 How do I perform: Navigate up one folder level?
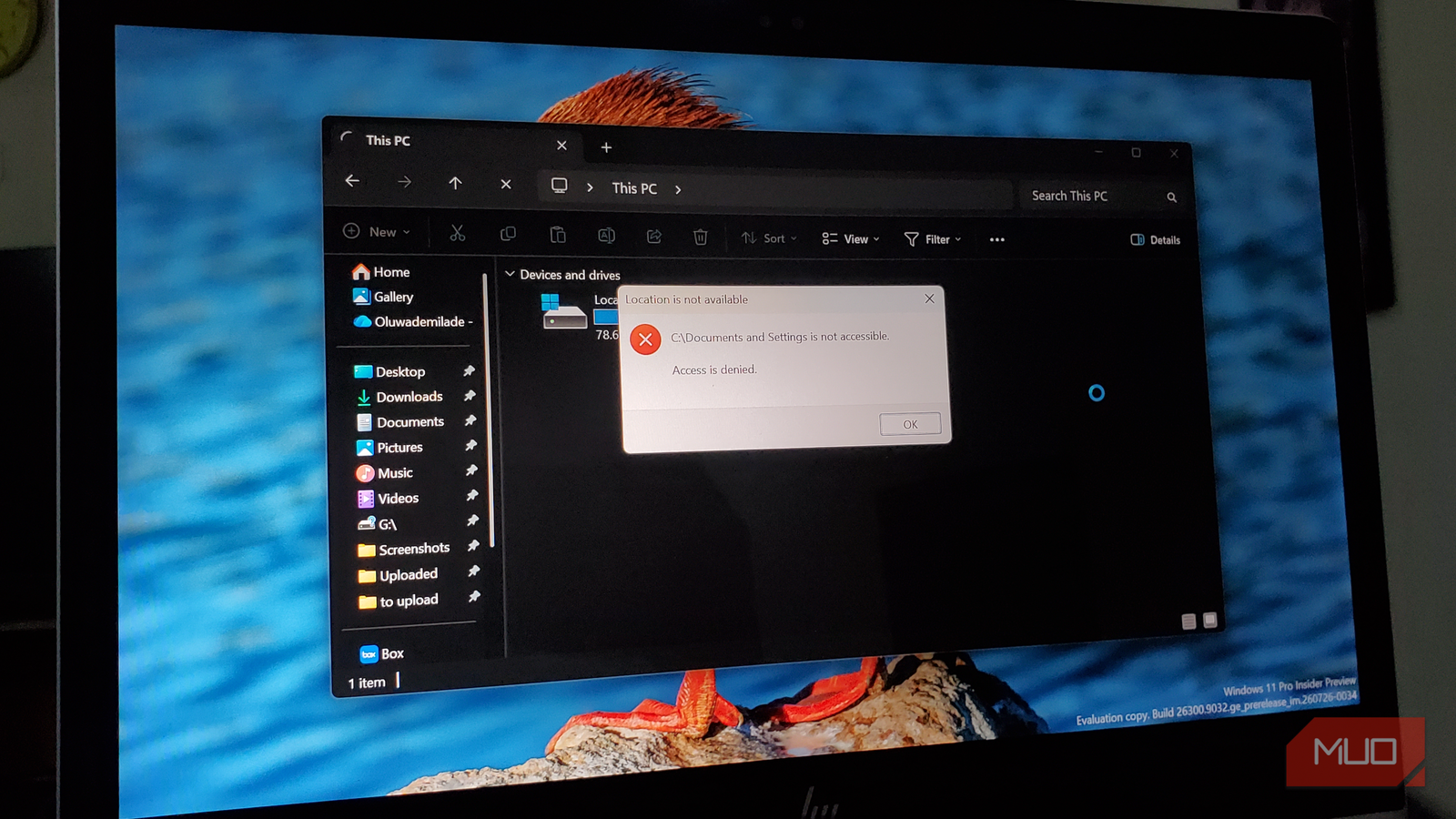[455, 183]
